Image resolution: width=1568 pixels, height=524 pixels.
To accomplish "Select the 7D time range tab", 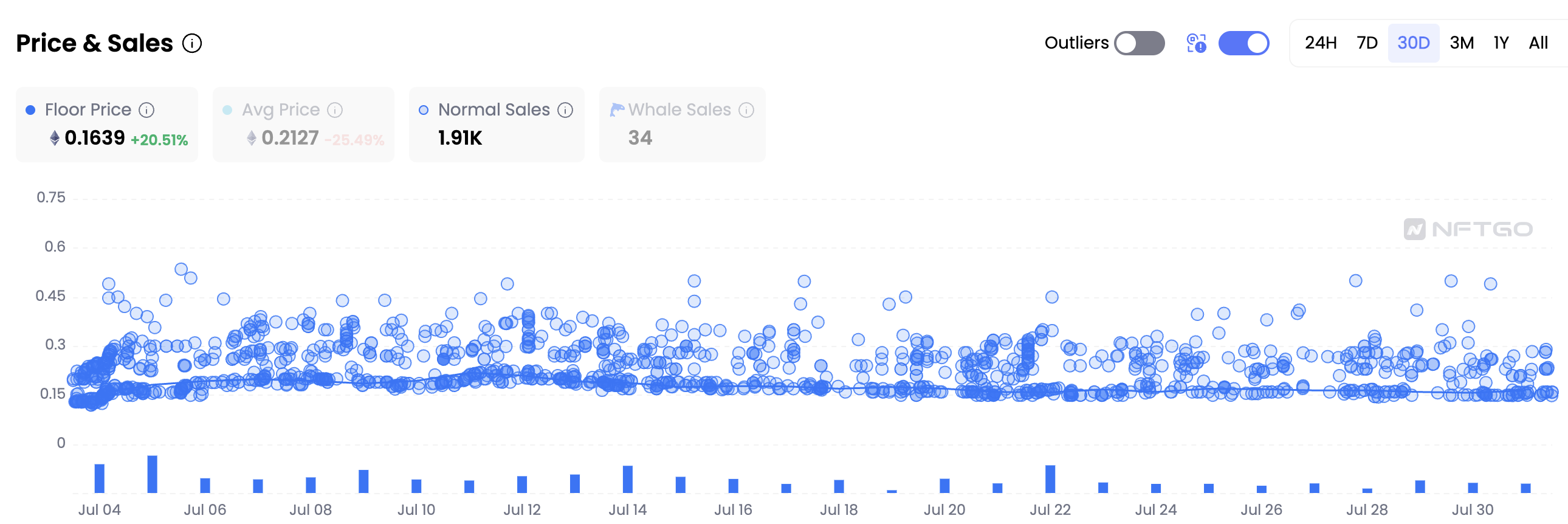I will coord(1367,43).
